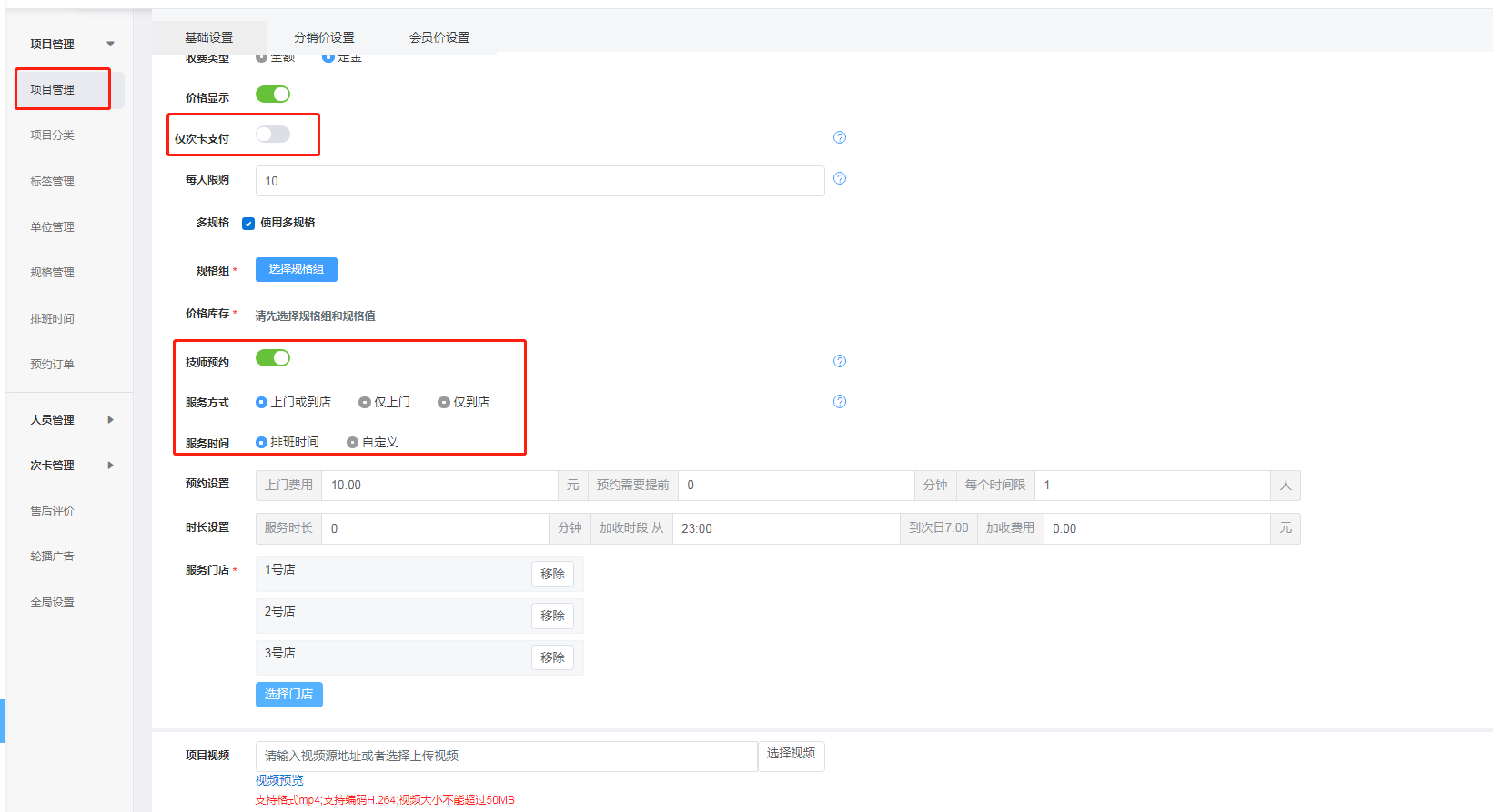Image resolution: width=1493 pixels, height=812 pixels.
Task: Open 售后评价 in the sidebar
Action: click(53, 510)
